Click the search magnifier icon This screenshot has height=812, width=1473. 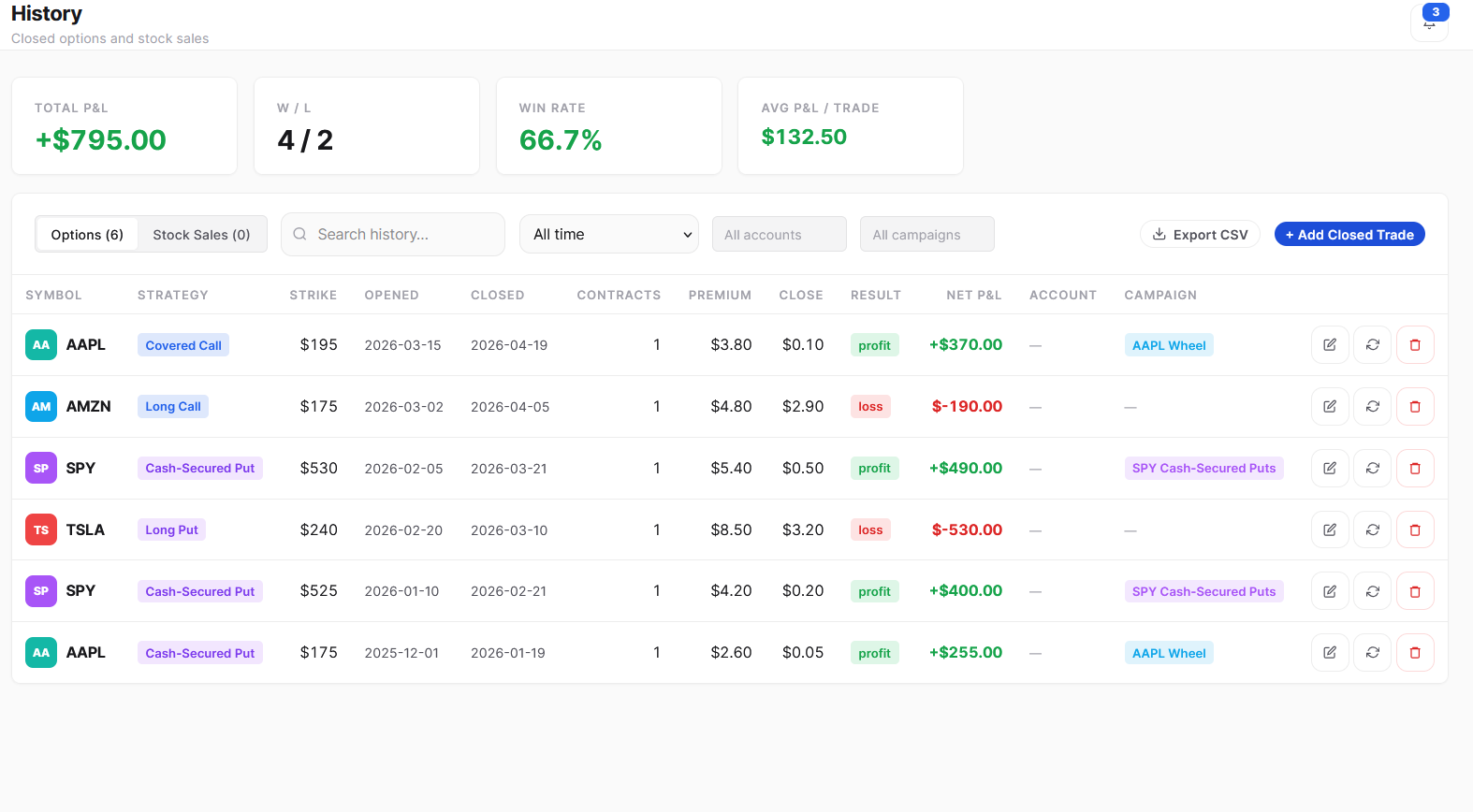click(299, 234)
